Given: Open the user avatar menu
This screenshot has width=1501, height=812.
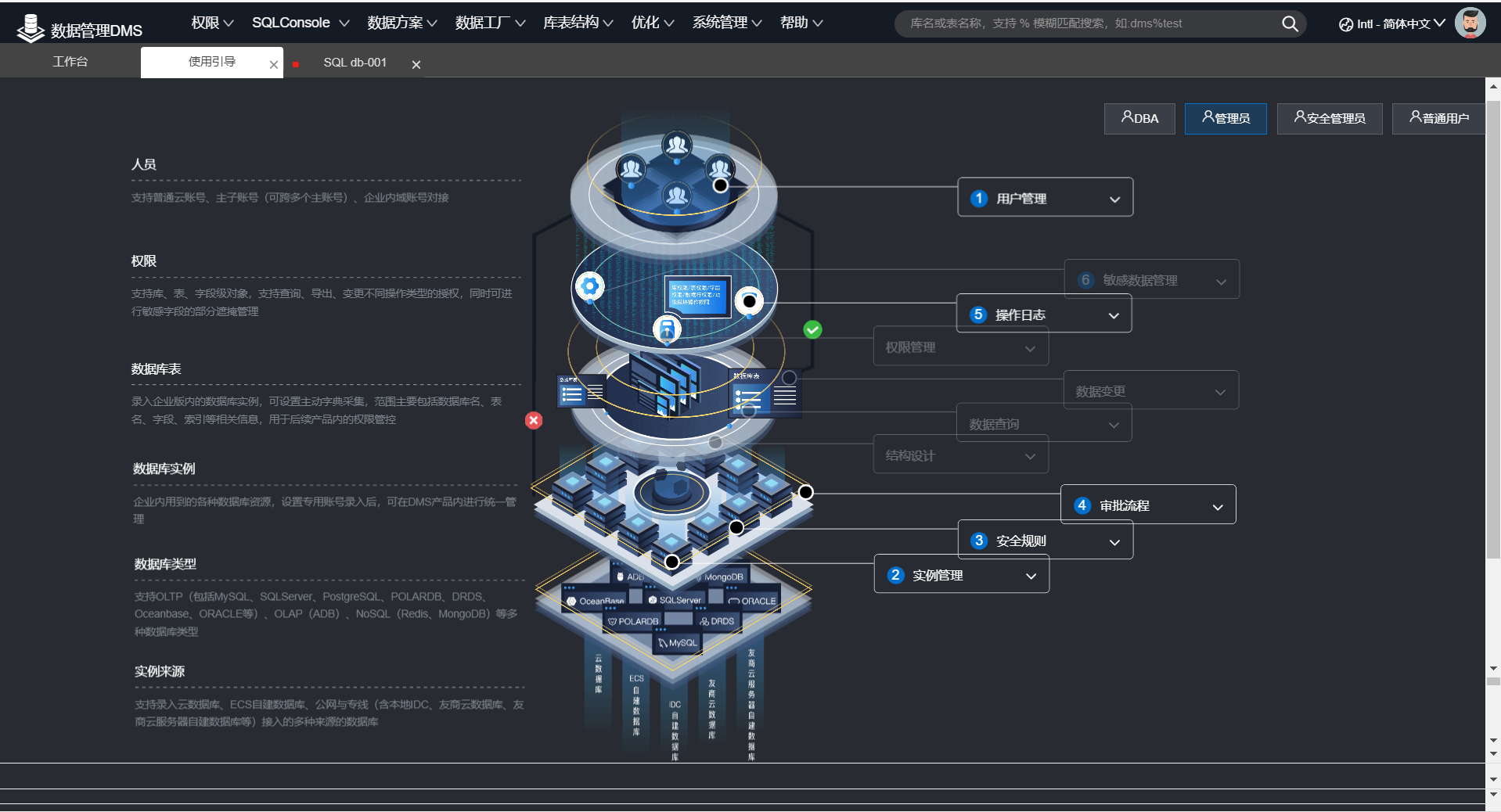Looking at the screenshot, I should [x=1470, y=23].
